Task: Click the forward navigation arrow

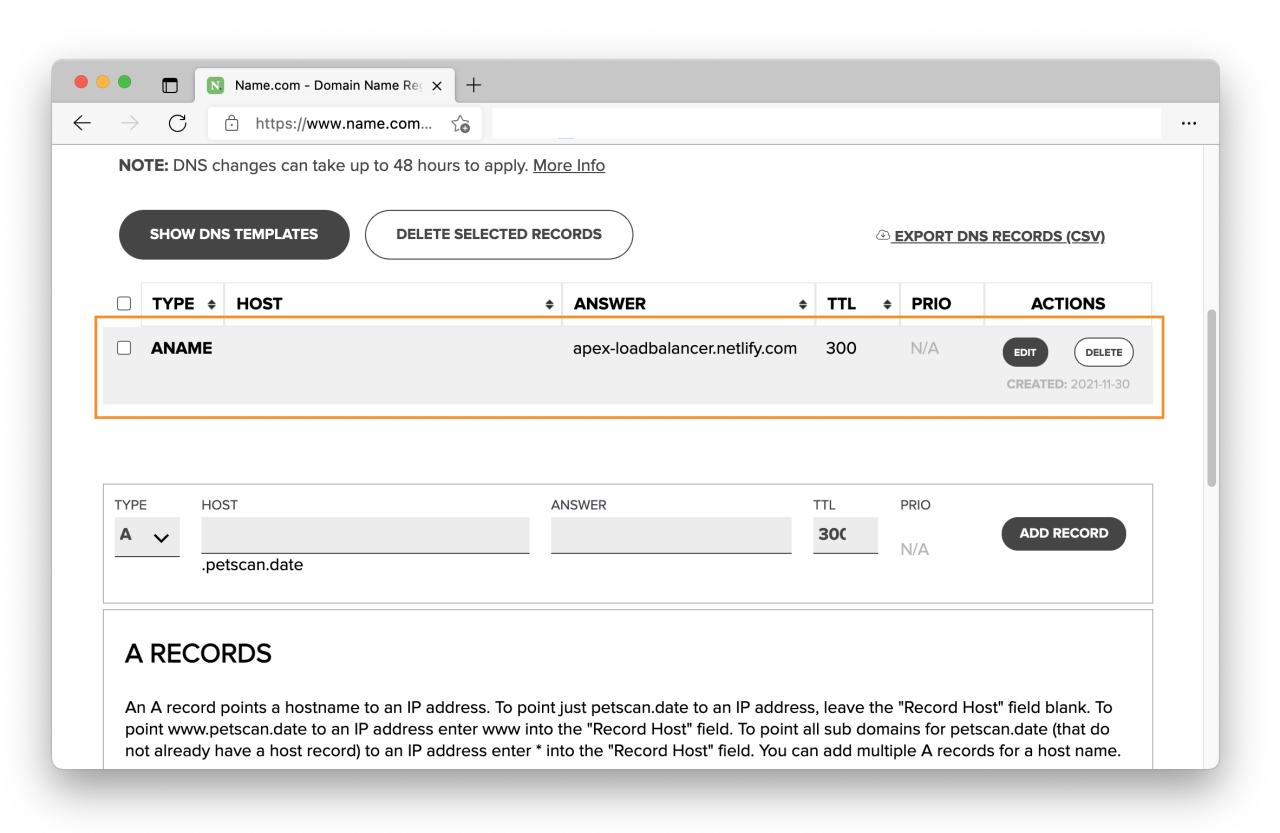Action: [x=129, y=122]
